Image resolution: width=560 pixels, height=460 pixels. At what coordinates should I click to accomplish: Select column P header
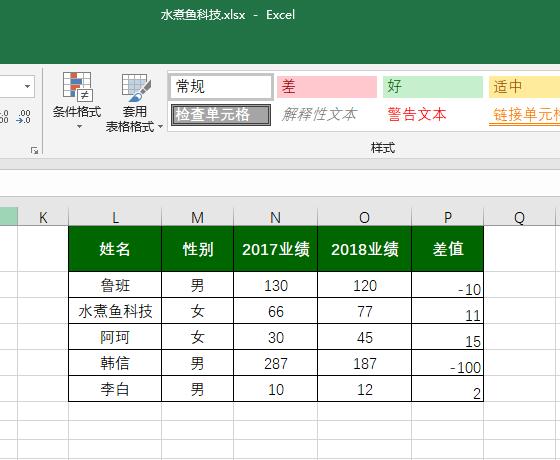[448, 217]
